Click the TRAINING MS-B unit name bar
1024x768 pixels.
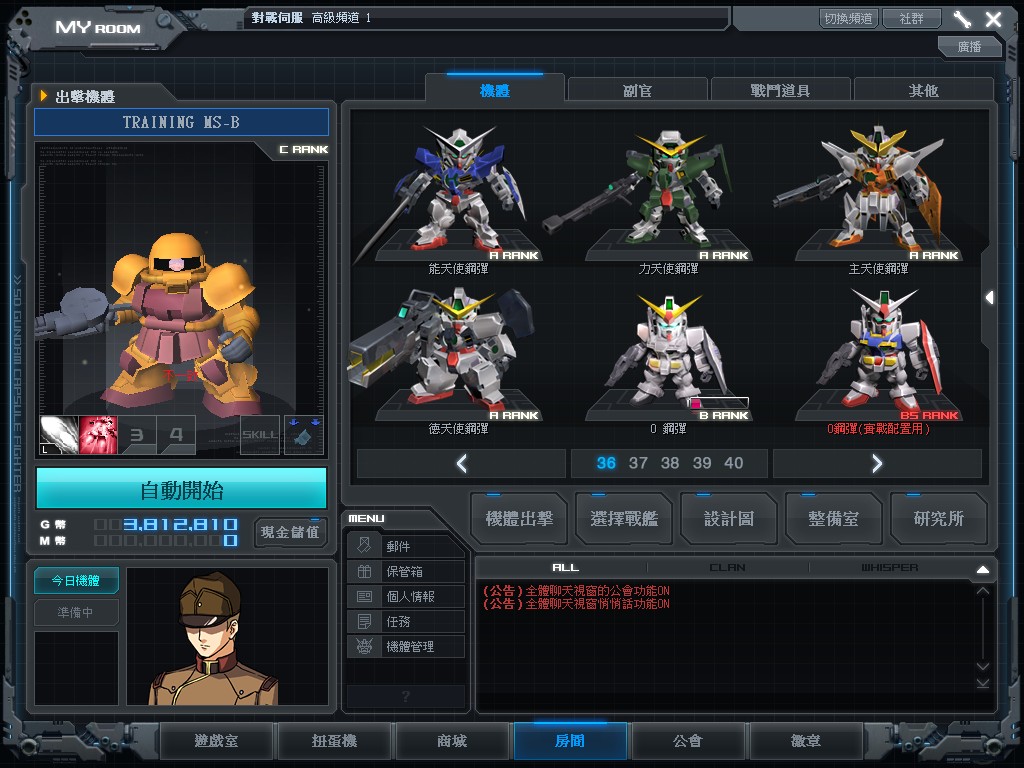click(182, 122)
